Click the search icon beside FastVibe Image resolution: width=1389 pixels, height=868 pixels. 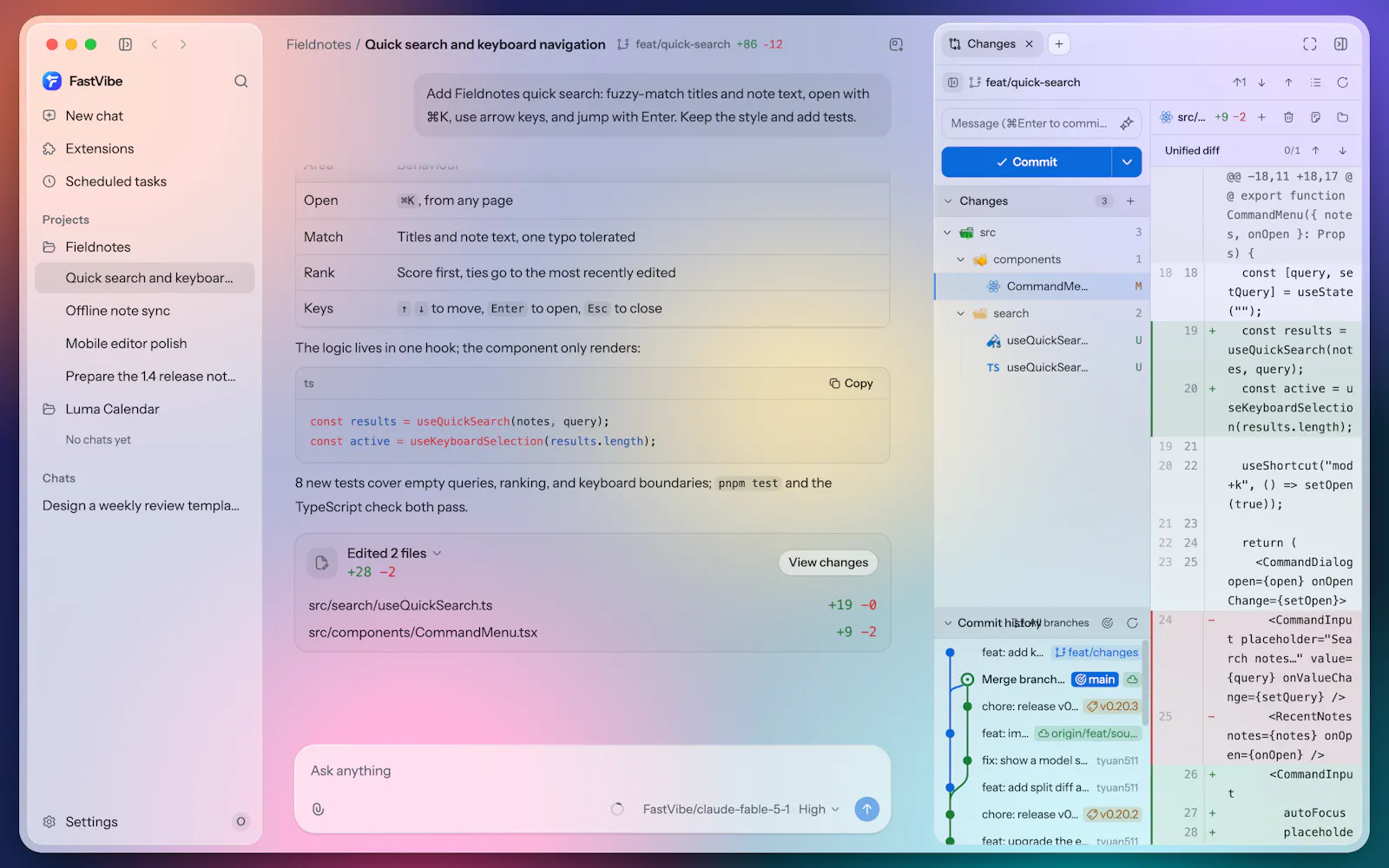(241, 82)
